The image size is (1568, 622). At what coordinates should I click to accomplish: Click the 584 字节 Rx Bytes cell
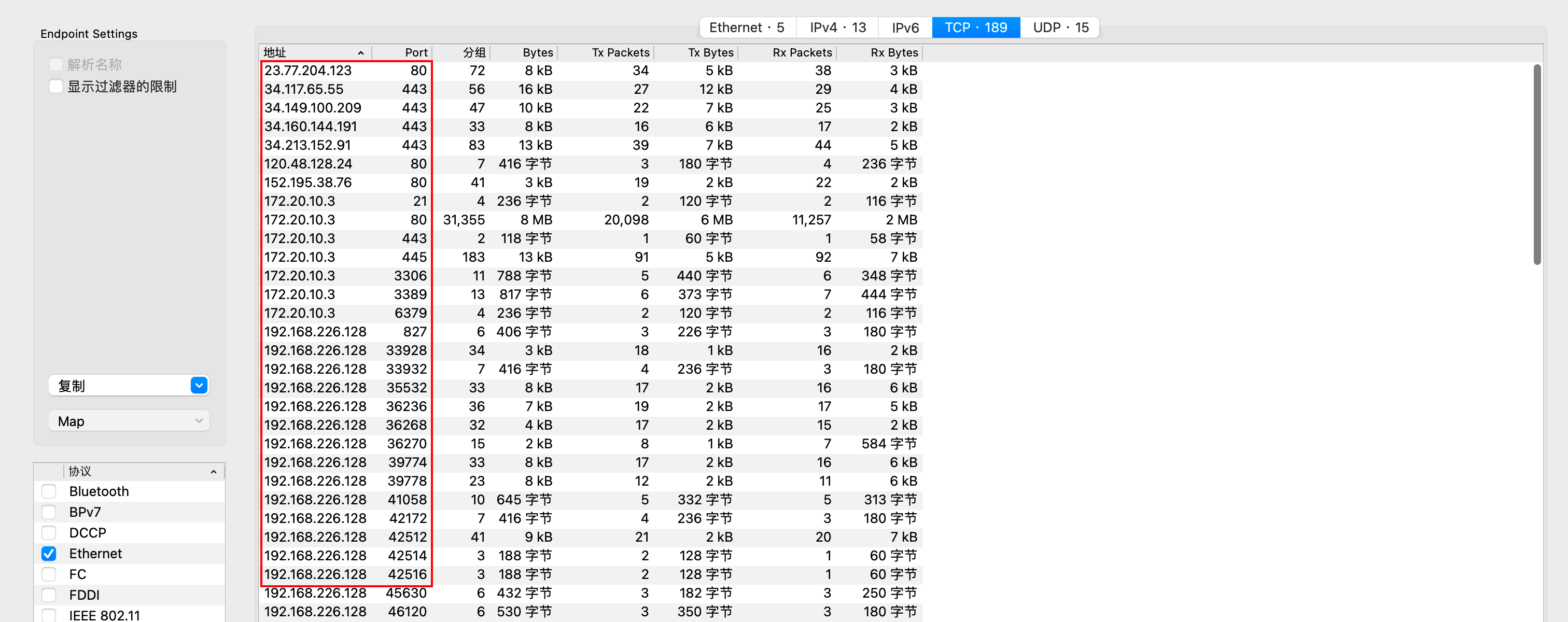point(889,444)
